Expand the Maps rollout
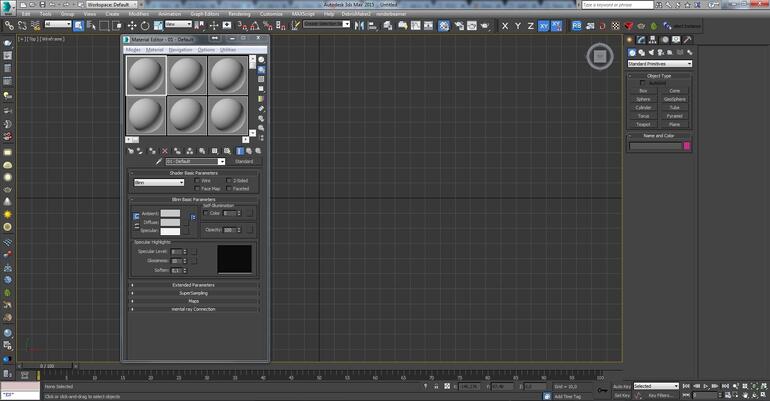770x401 pixels. 194,301
